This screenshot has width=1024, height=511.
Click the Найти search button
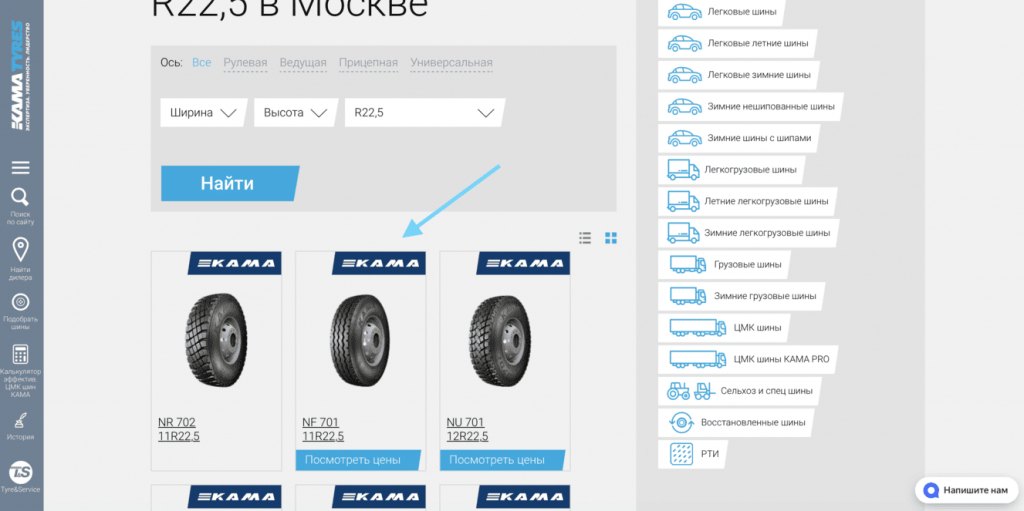coord(230,184)
